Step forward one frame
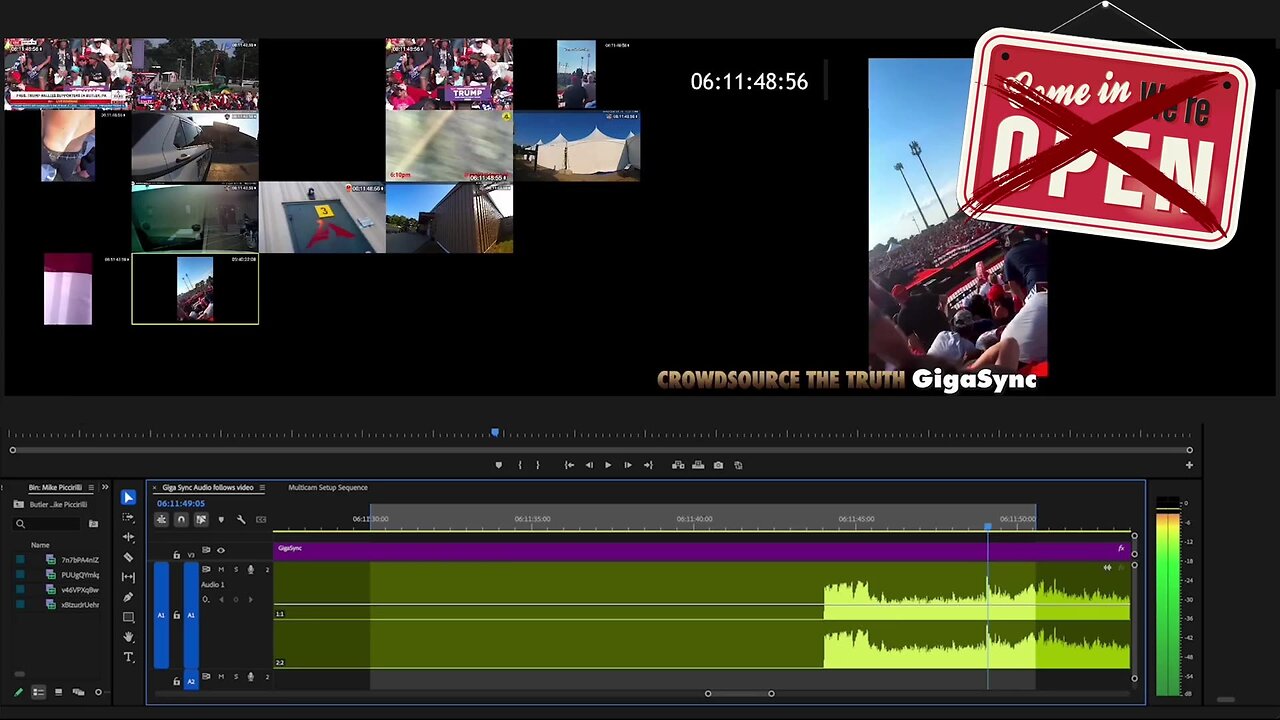The height and width of the screenshot is (720, 1280). point(628,465)
